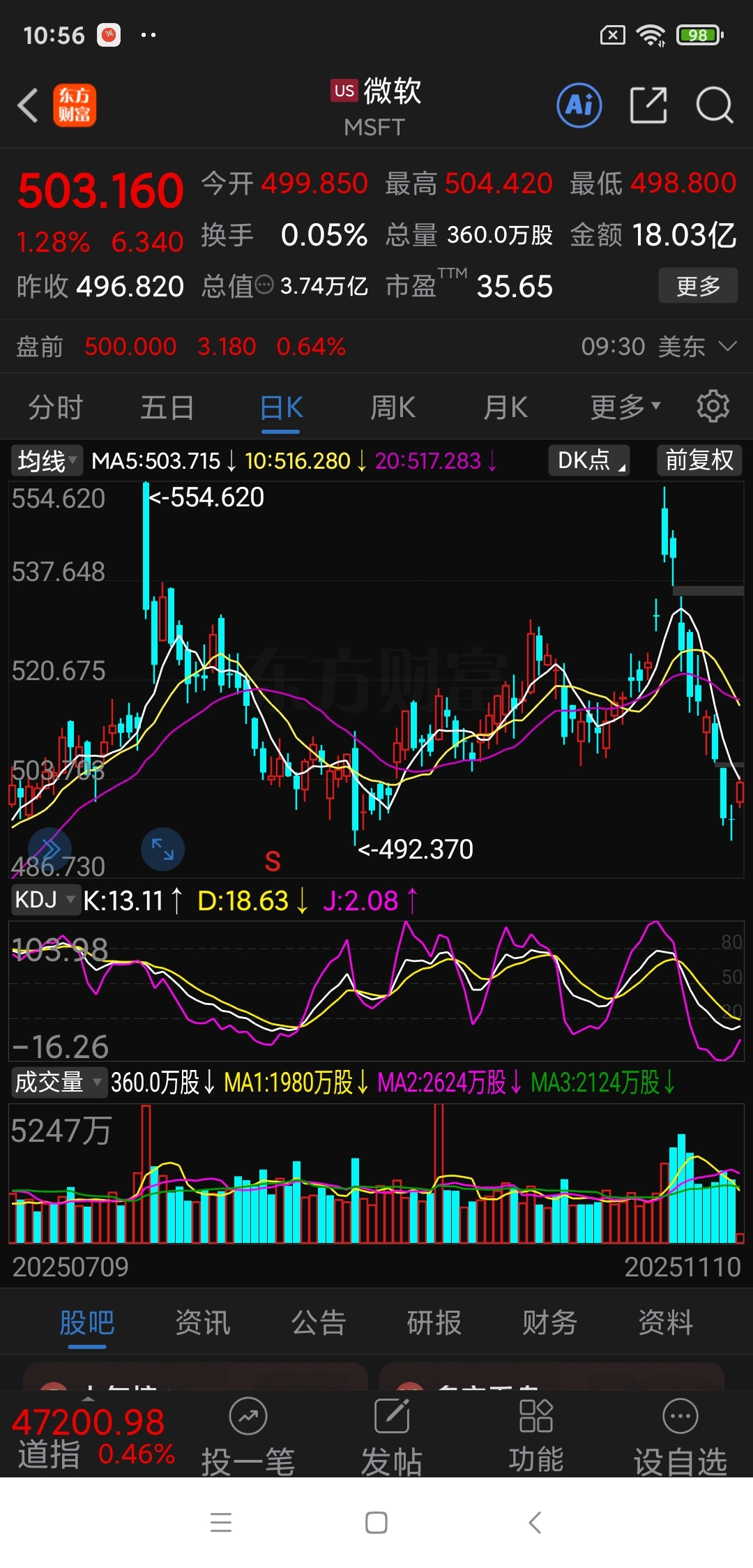Viewport: 753px width, 1568px height.
Task: Tap the 盘前 500.000 pre-market row
Action: [376, 346]
